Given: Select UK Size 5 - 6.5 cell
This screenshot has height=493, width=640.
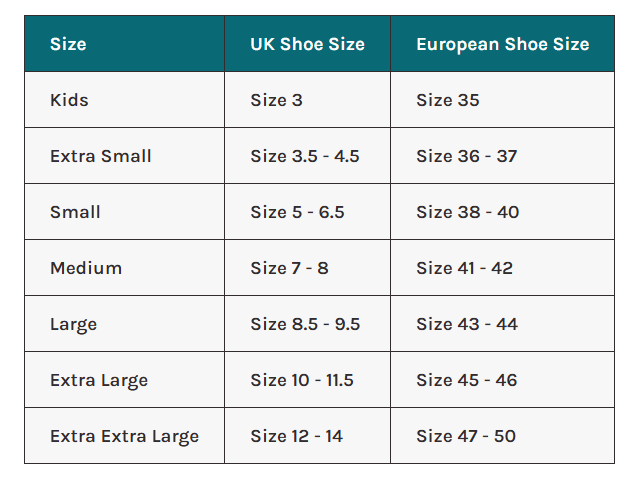Looking at the screenshot, I should point(297,212).
